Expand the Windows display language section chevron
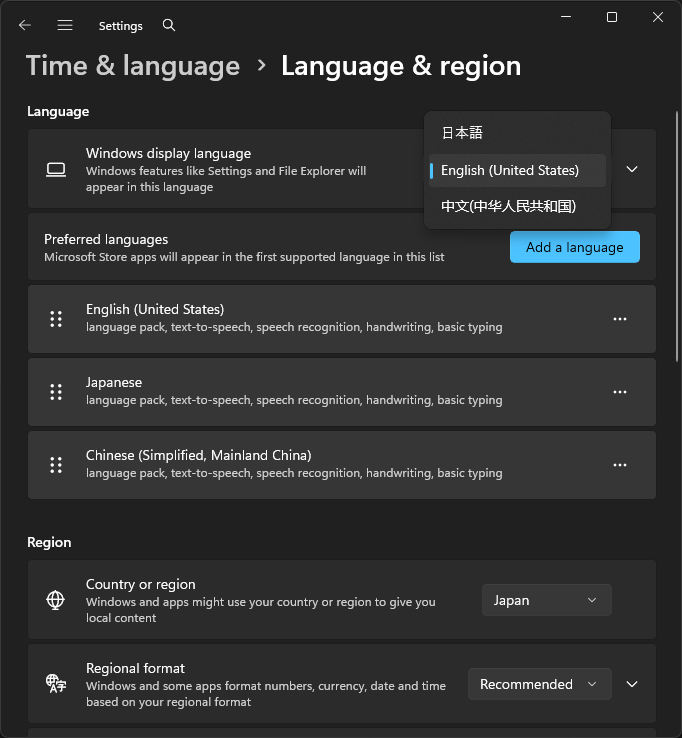 (x=632, y=169)
